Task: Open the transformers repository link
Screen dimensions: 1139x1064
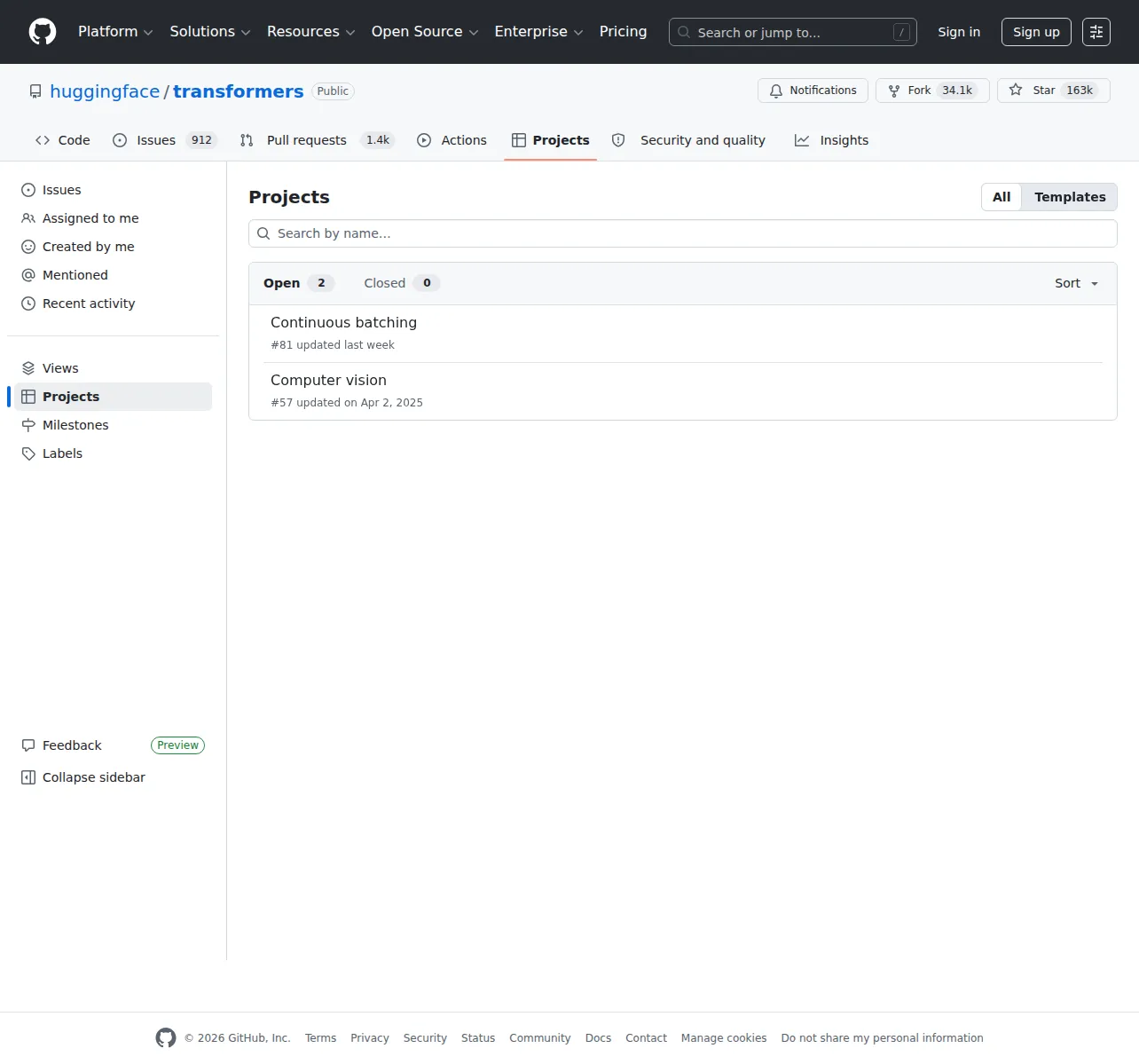Action: pos(238,91)
